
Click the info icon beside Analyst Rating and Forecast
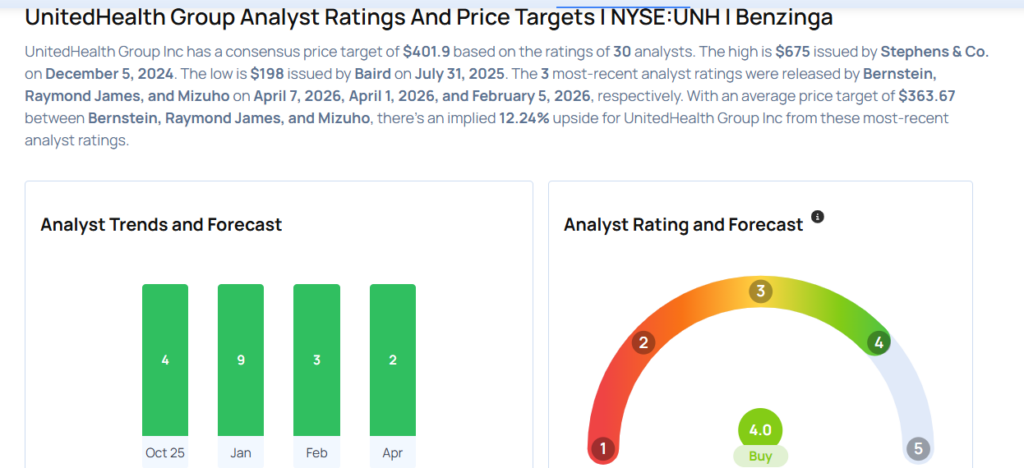point(818,217)
